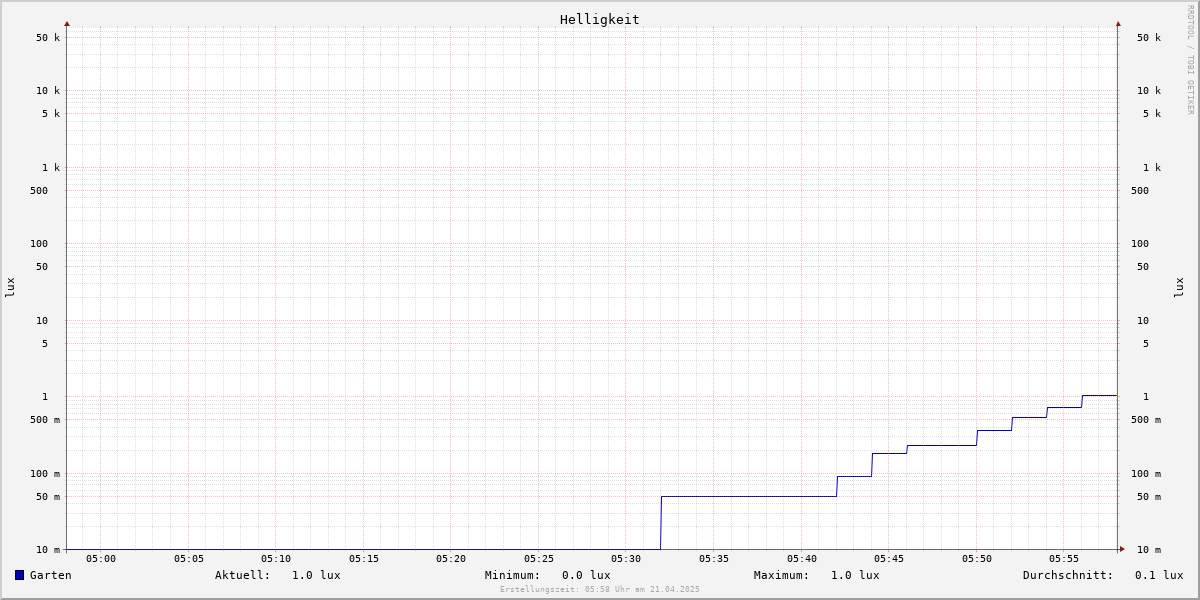Select the Durchschnitt 0.1 lux value
Image resolution: width=1200 pixels, height=600 pixels.
pos(1159,575)
